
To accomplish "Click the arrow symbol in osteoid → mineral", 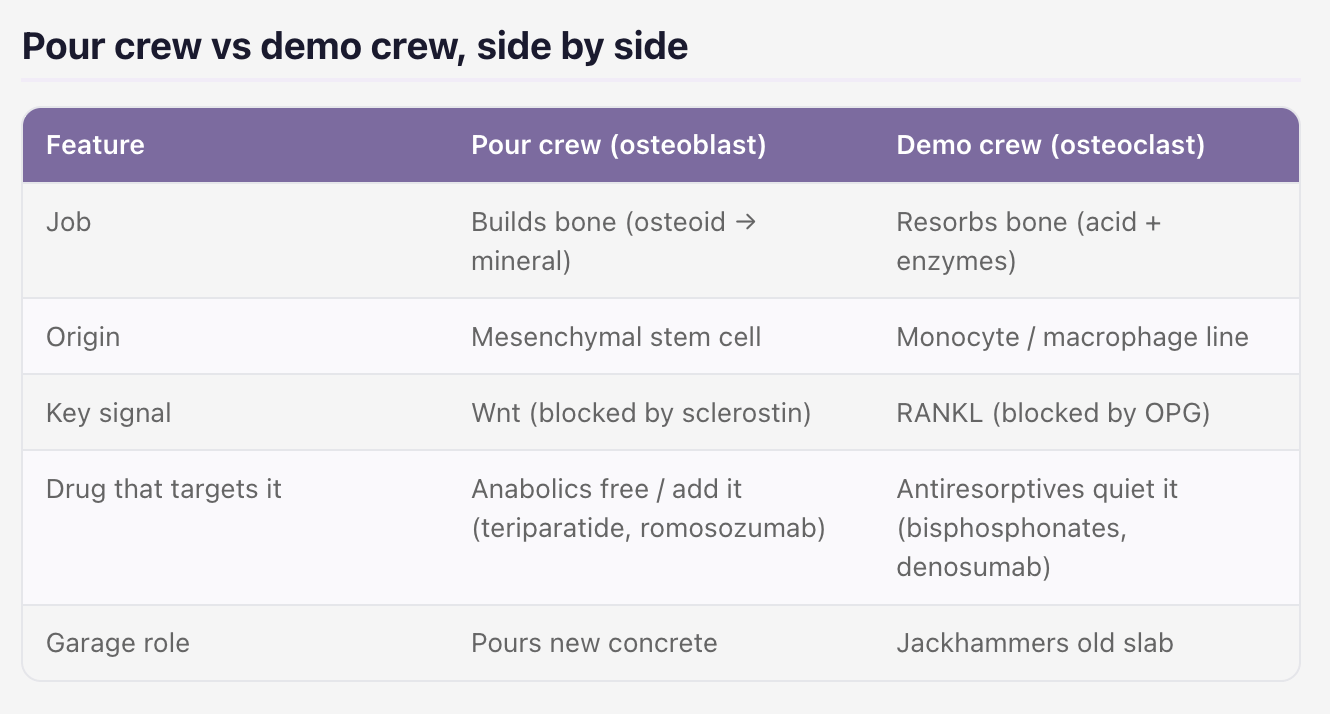I will click(x=745, y=221).
